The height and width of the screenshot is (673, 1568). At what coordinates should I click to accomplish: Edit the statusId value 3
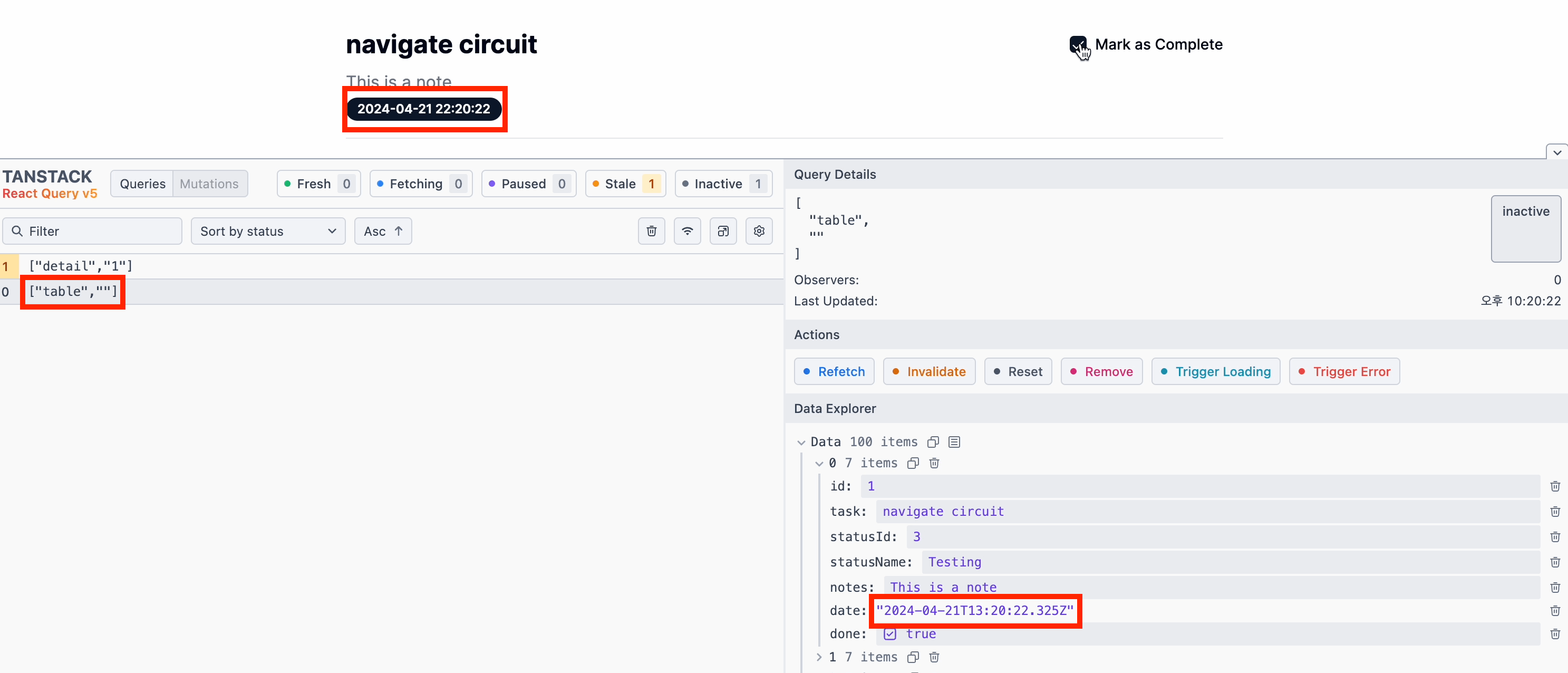[x=1223, y=536]
